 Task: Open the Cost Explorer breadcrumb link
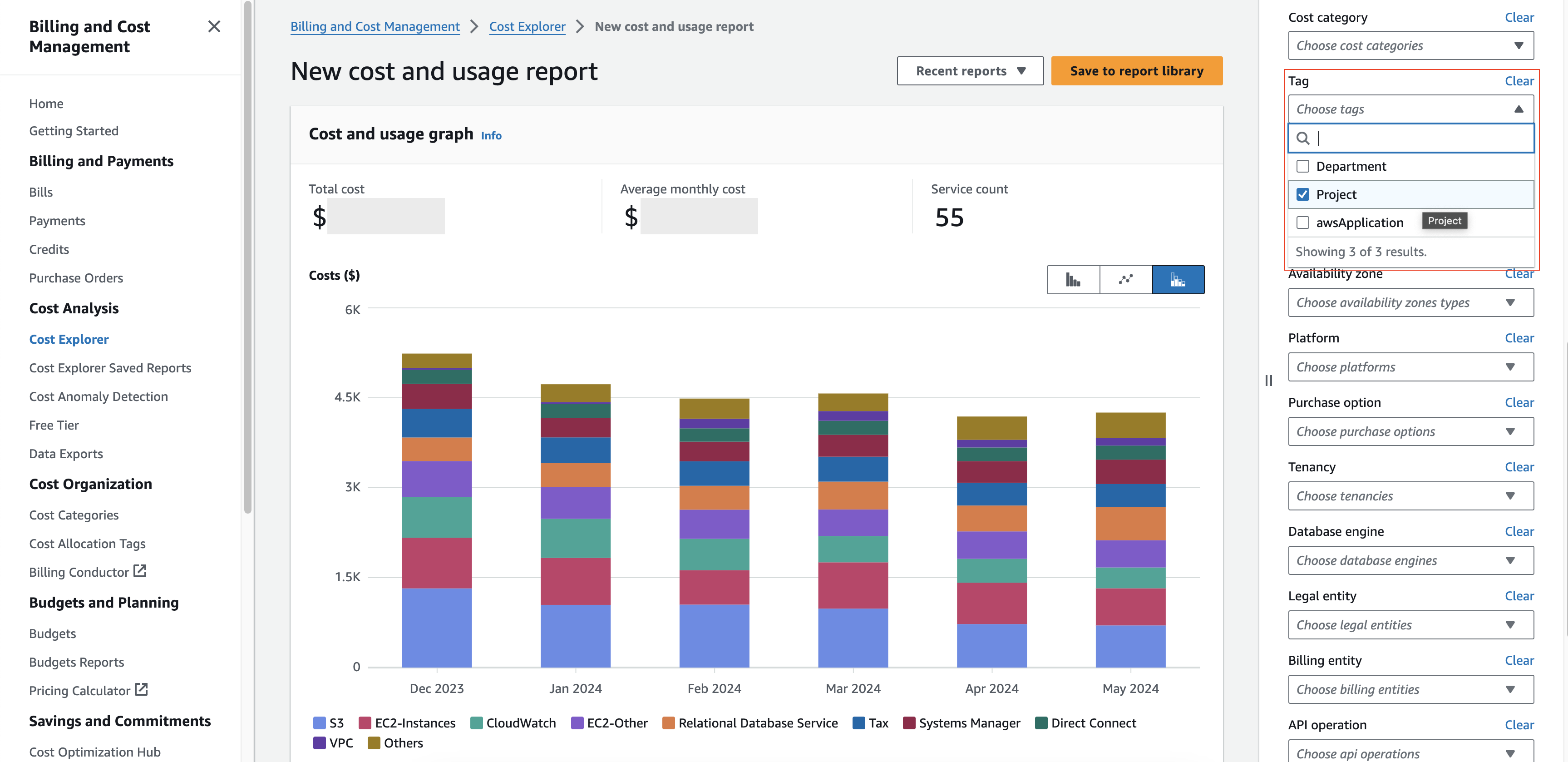527,27
